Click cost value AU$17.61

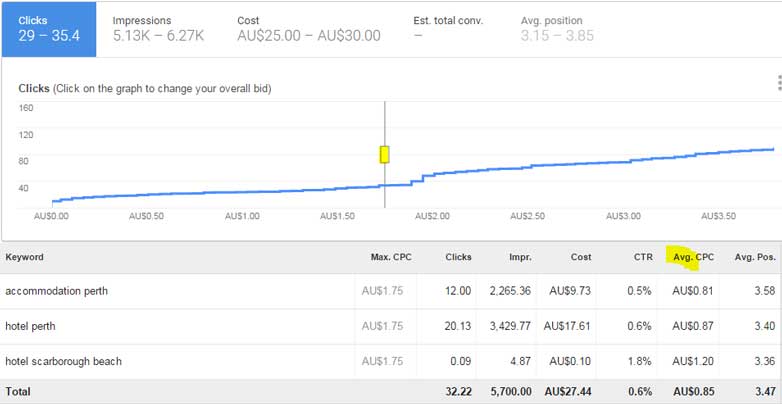[x=567, y=326]
